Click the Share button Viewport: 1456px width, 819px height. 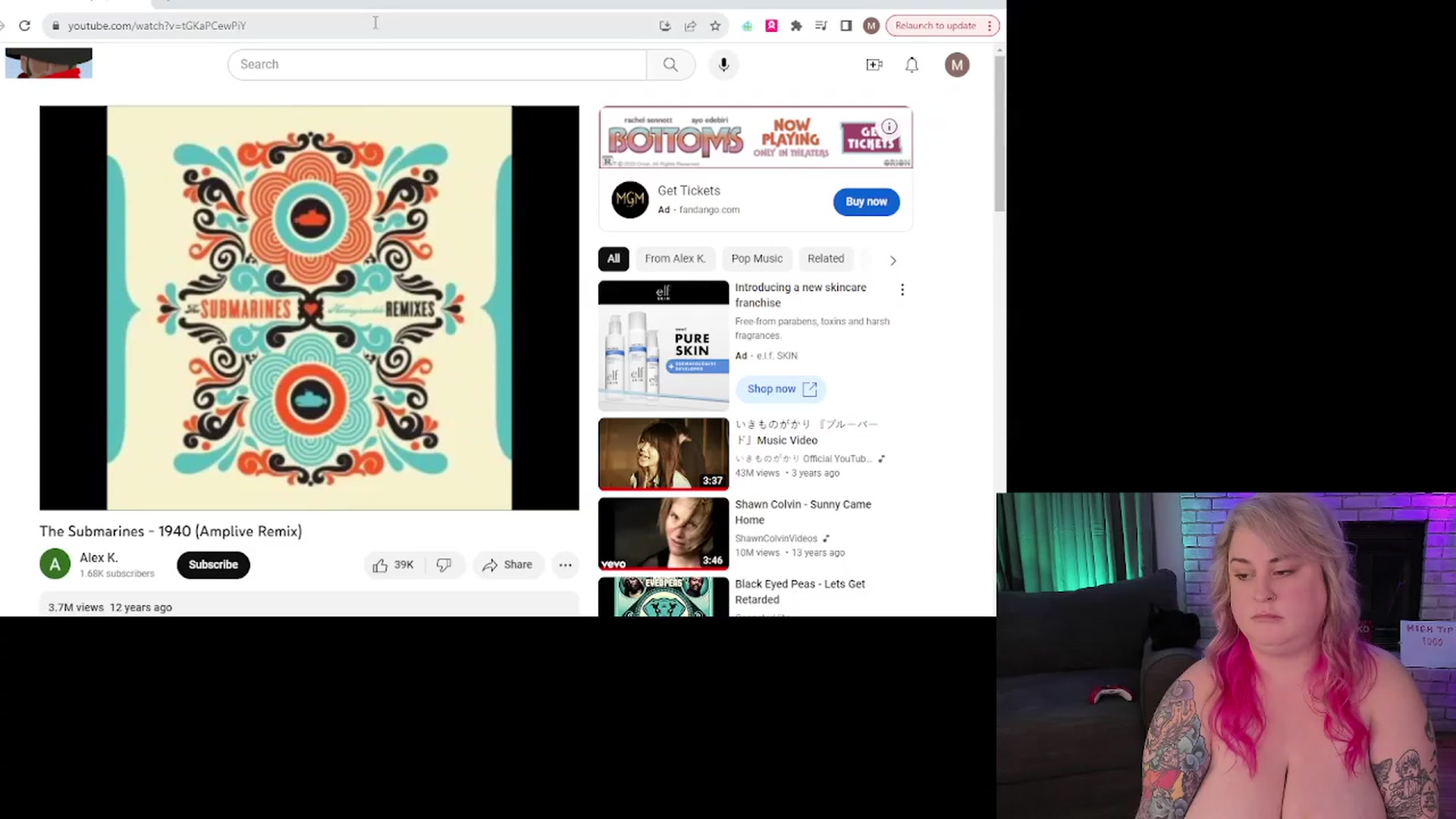(508, 565)
